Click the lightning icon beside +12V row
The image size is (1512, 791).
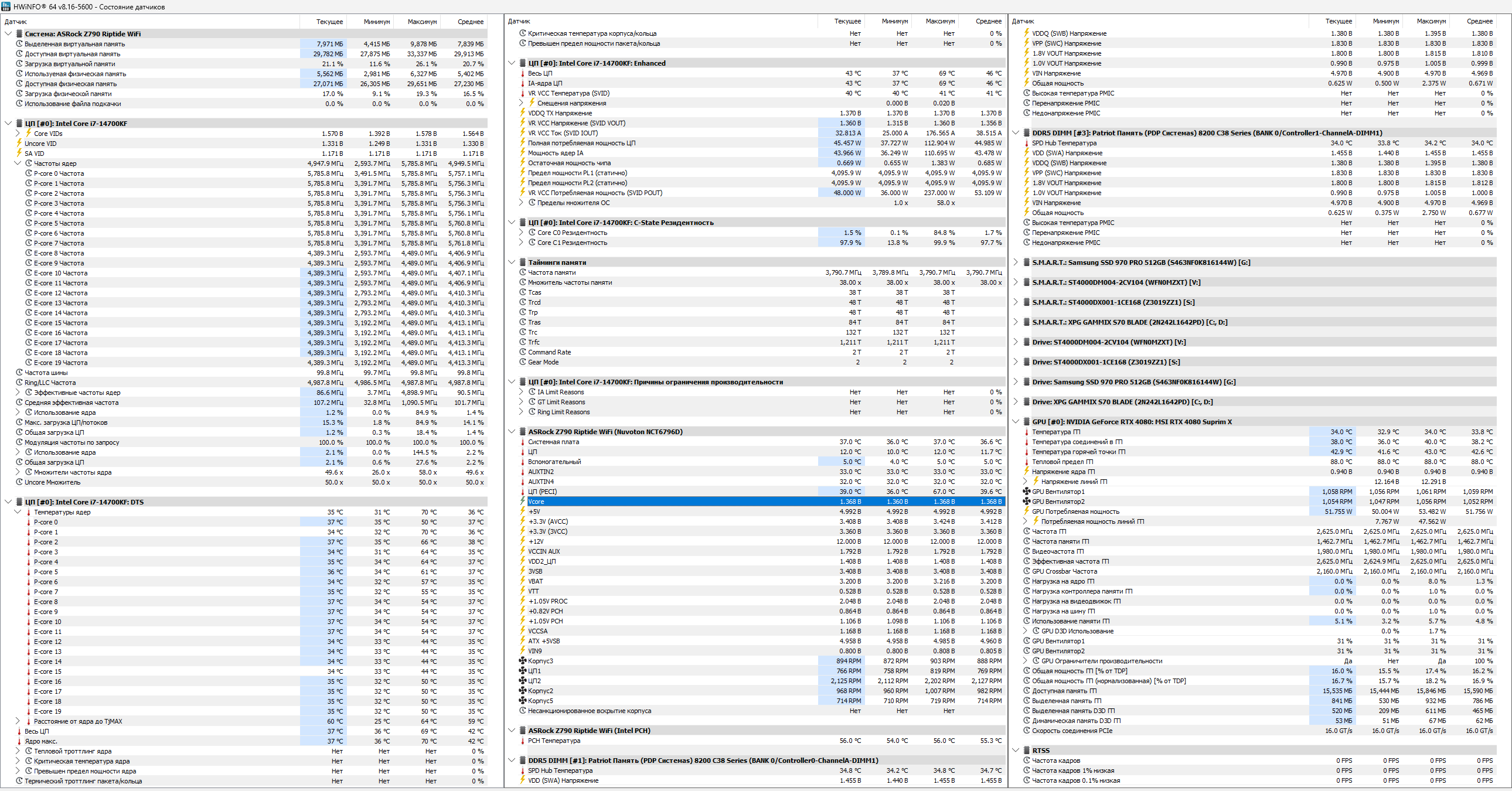[522, 541]
